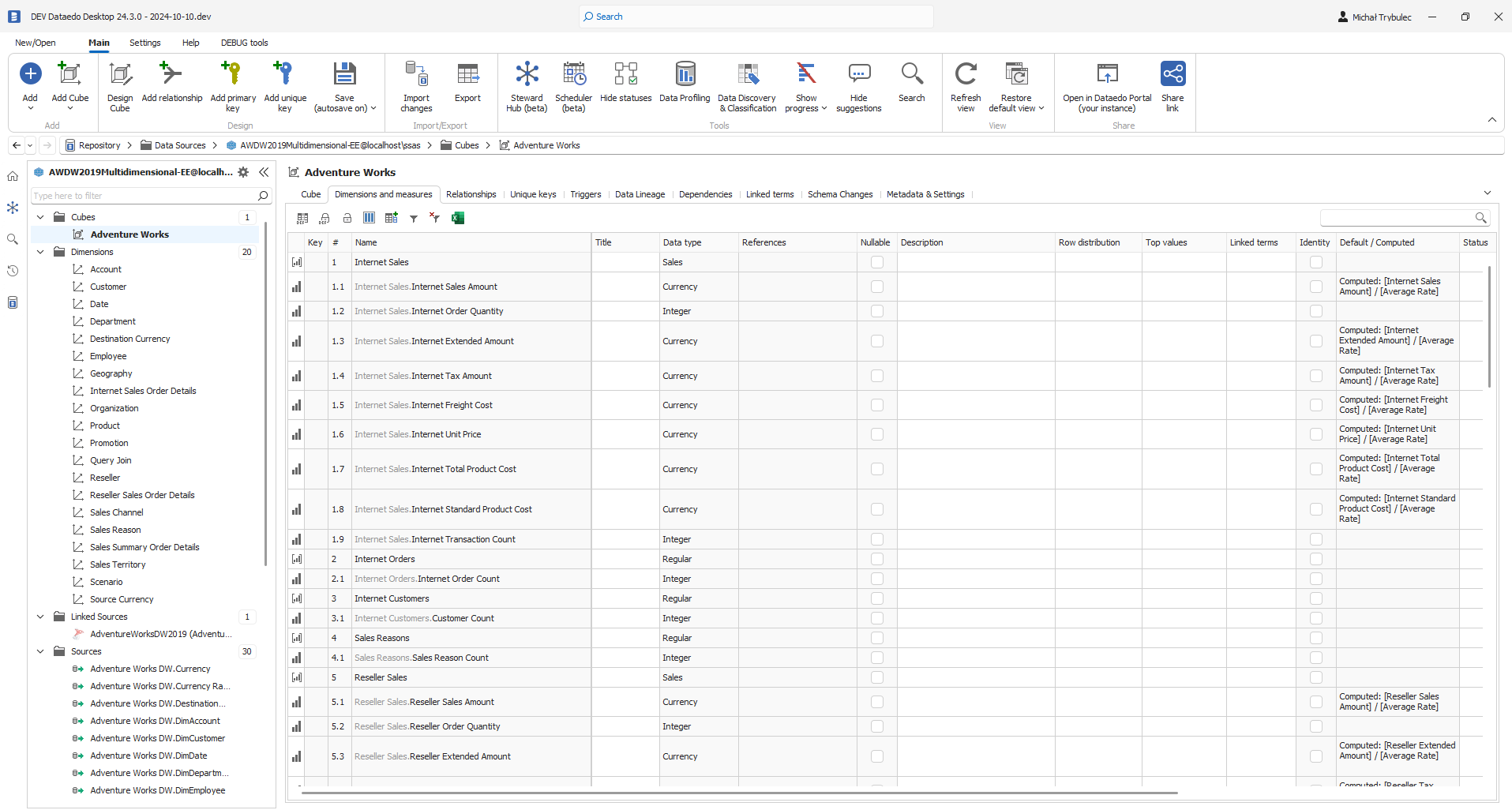The height and width of the screenshot is (810, 1512).
Task: Collapse the Dimensions tree node
Action: [x=40, y=252]
